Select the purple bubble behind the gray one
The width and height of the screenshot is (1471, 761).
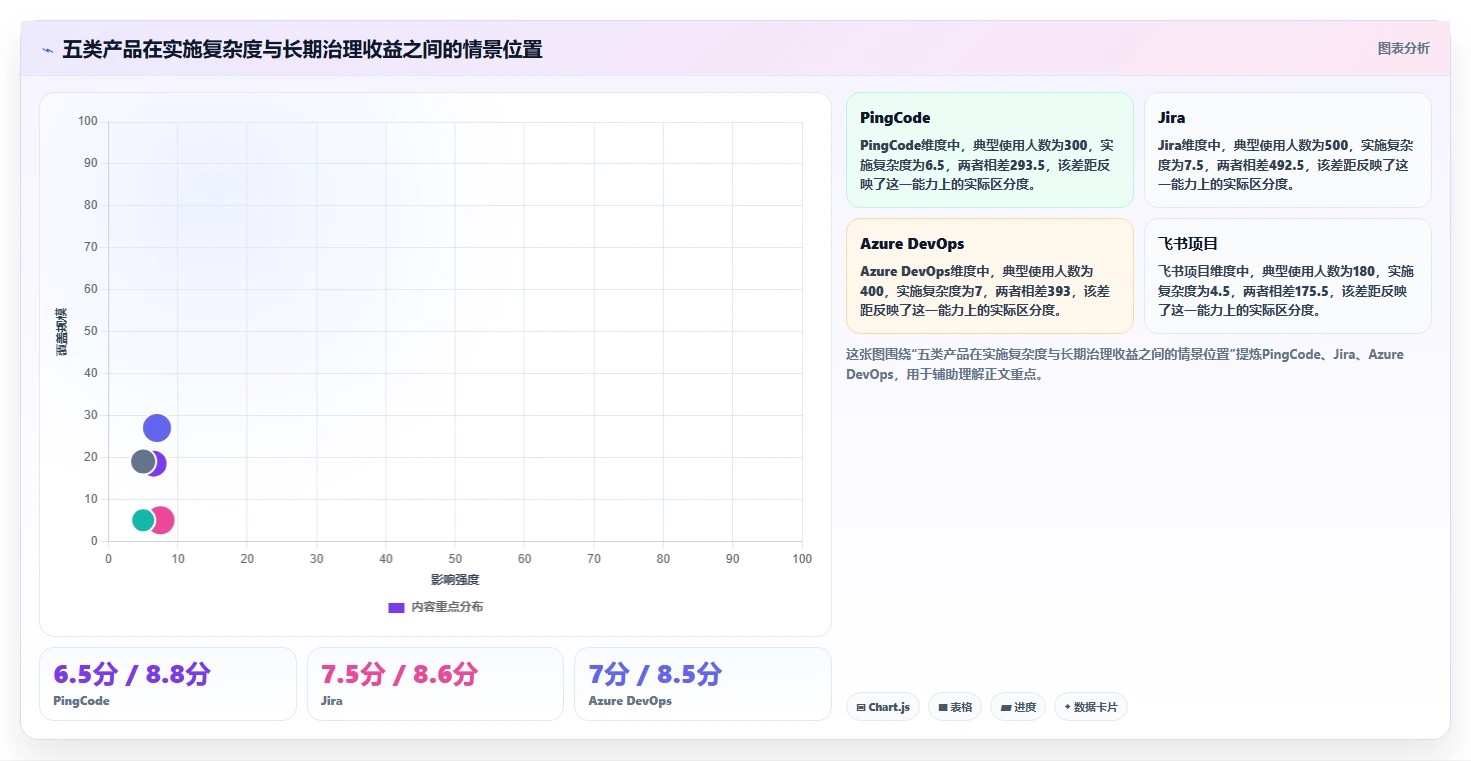(x=157, y=463)
